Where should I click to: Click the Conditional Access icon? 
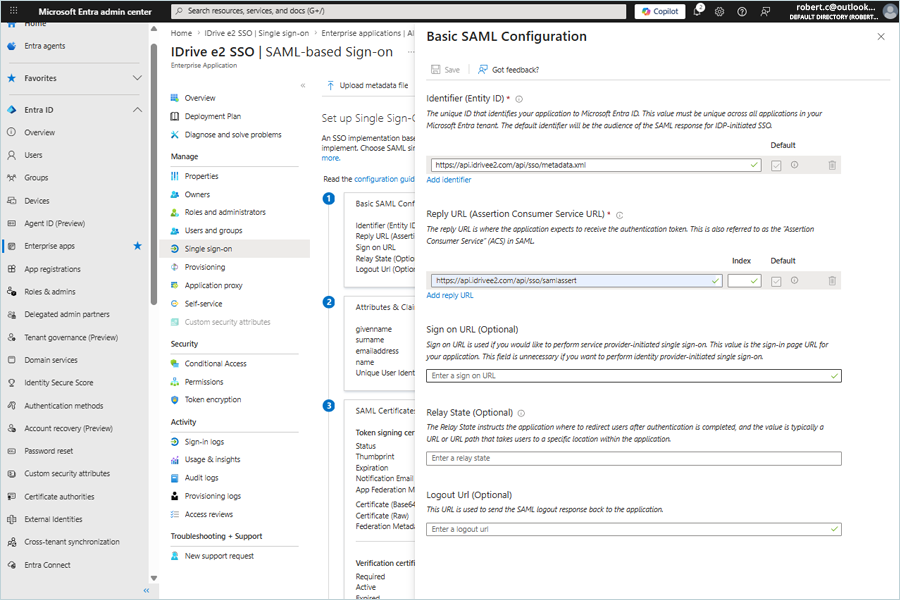[174, 363]
